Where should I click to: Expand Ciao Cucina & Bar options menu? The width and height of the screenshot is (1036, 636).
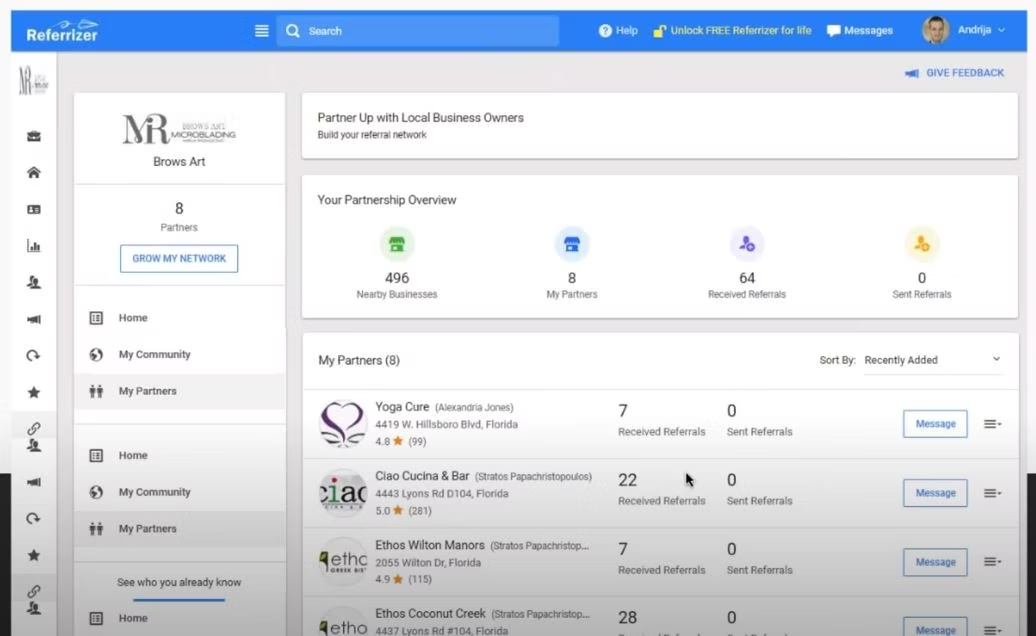click(x=992, y=493)
